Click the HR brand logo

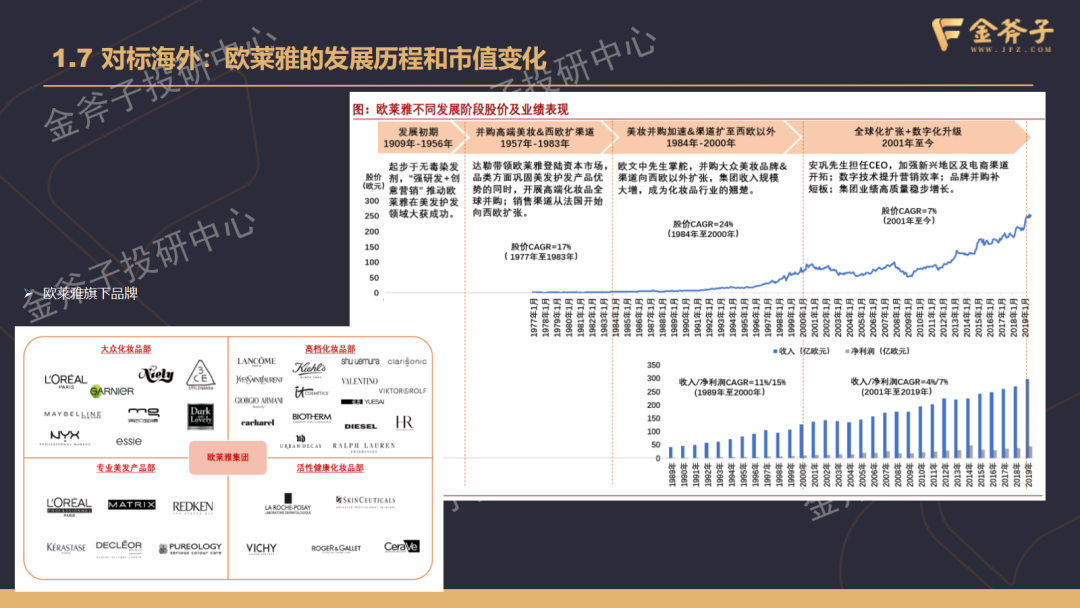(404, 423)
